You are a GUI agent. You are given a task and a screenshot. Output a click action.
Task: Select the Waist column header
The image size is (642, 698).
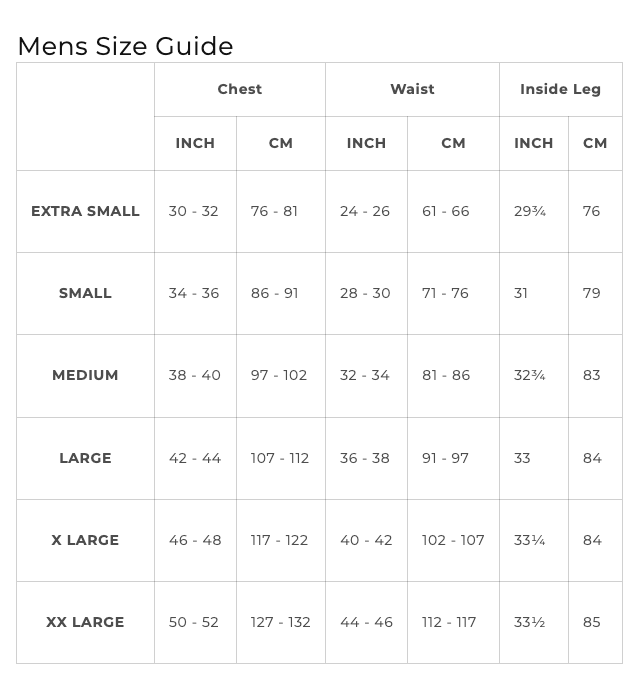pos(412,89)
